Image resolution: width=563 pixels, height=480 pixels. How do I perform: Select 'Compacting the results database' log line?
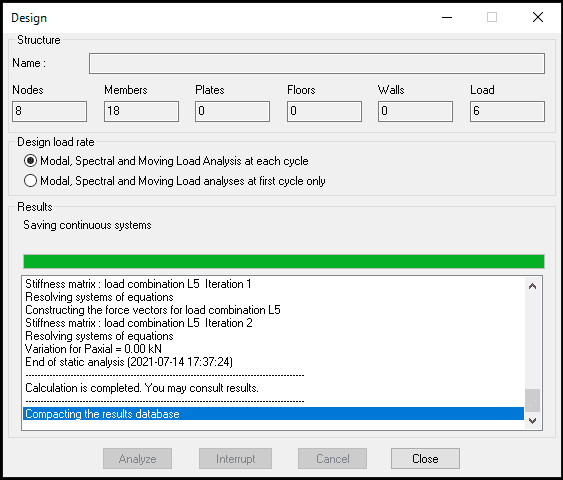point(273,414)
